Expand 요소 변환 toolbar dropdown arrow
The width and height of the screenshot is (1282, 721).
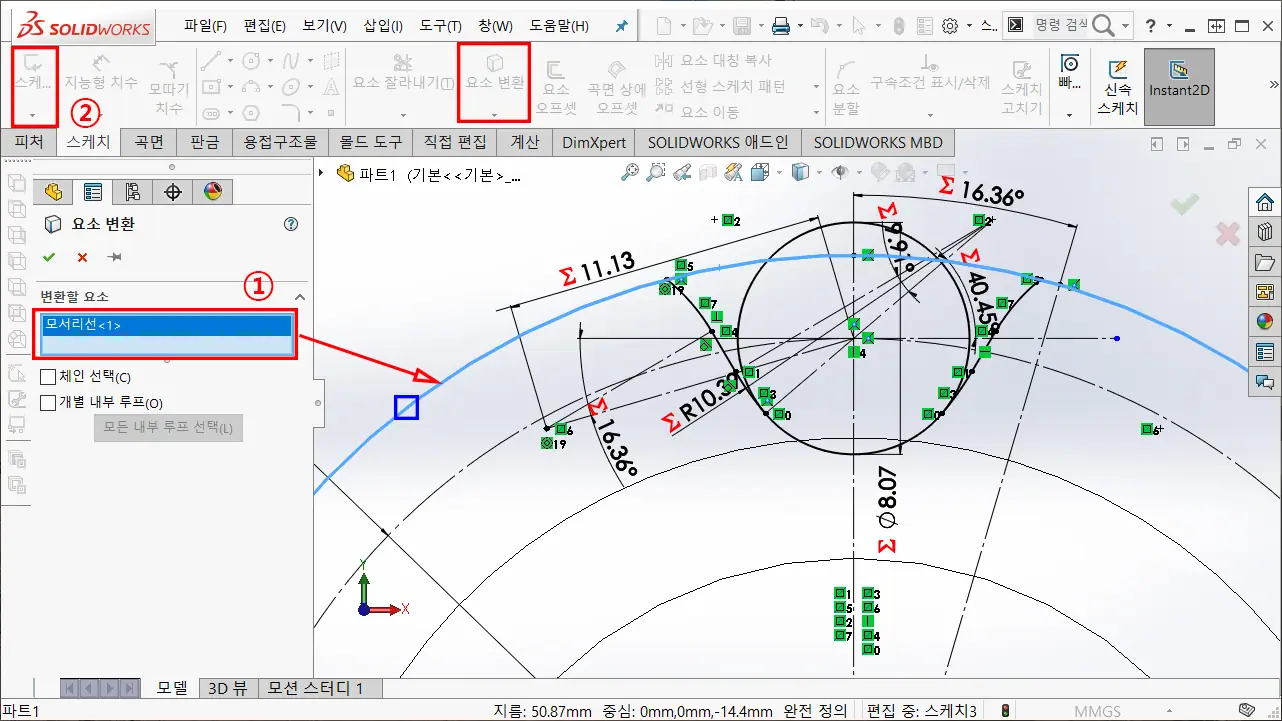(x=494, y=116)
